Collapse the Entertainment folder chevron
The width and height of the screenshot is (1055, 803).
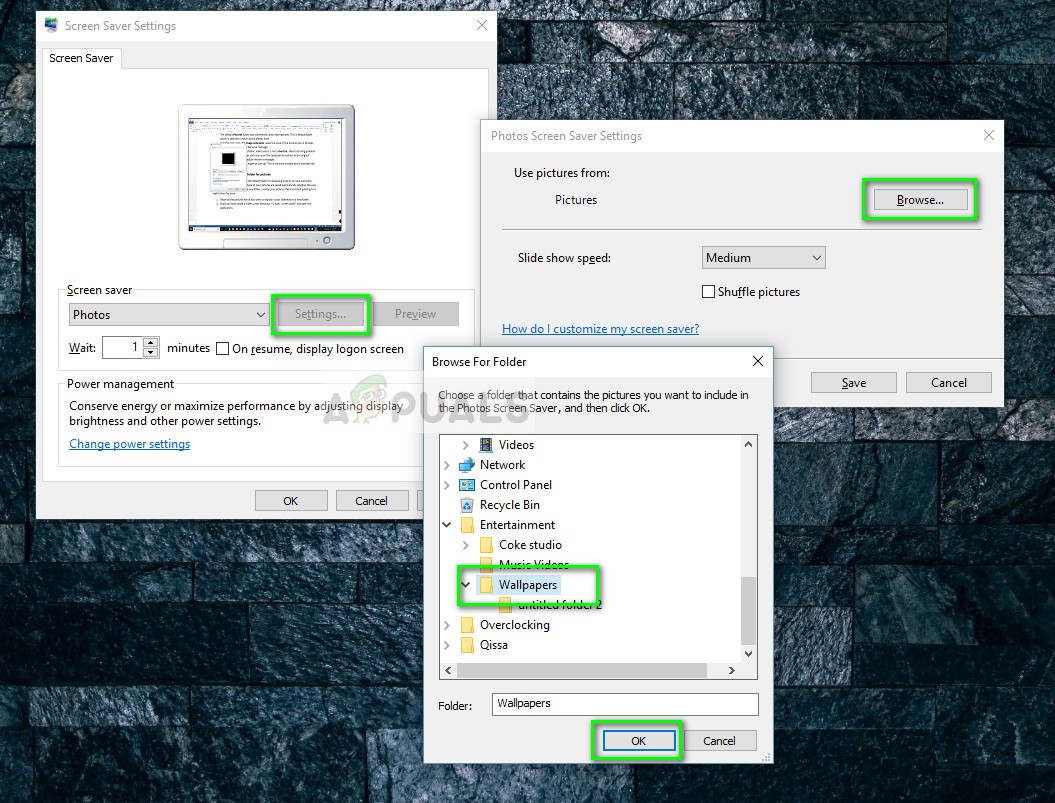pos(447,524)
